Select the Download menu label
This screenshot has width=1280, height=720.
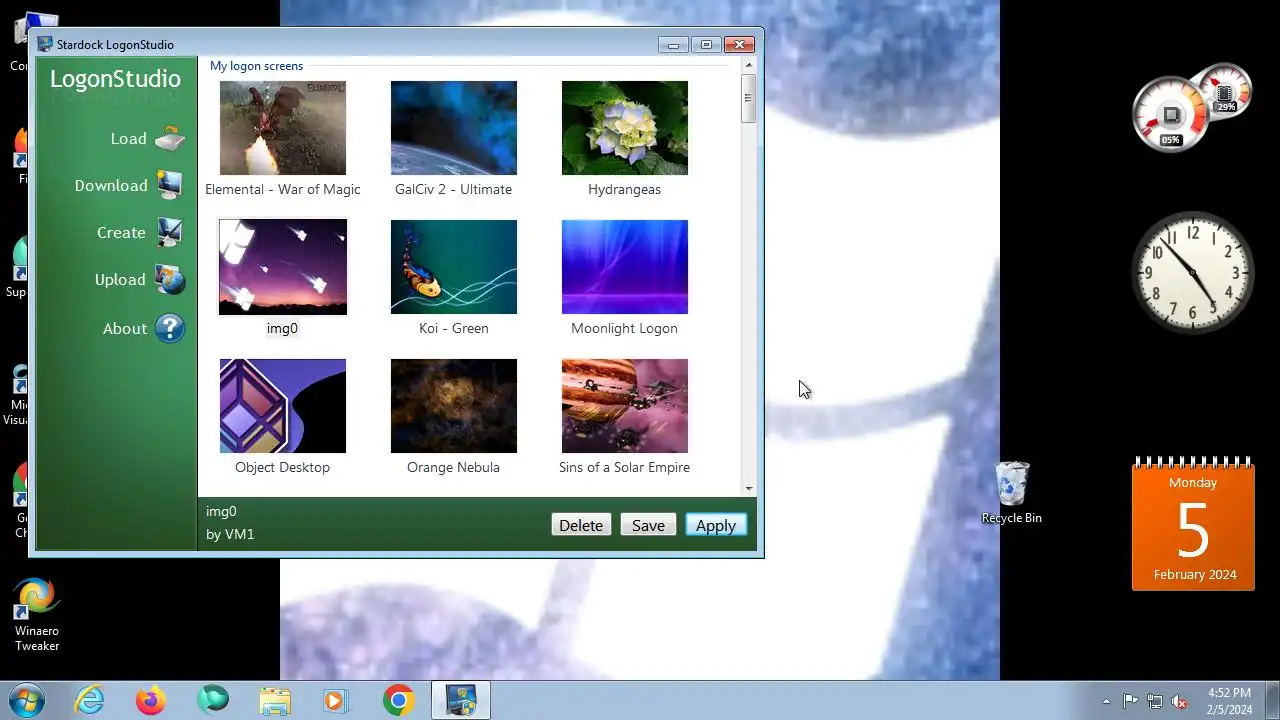111,186
